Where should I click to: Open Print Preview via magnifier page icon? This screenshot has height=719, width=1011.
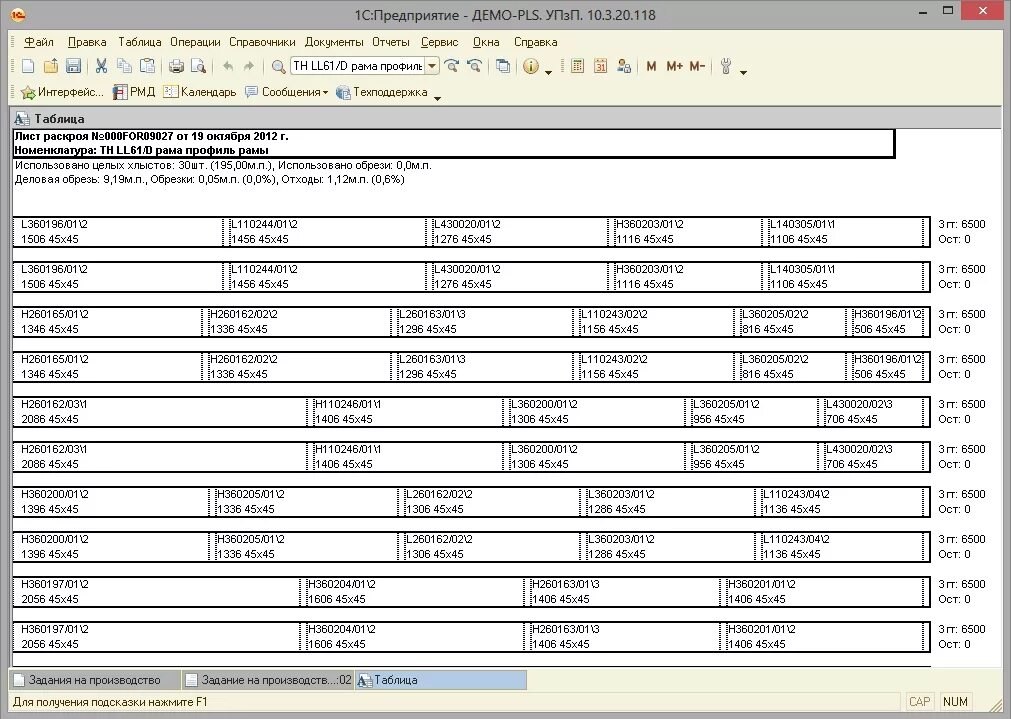pos(199,66)
